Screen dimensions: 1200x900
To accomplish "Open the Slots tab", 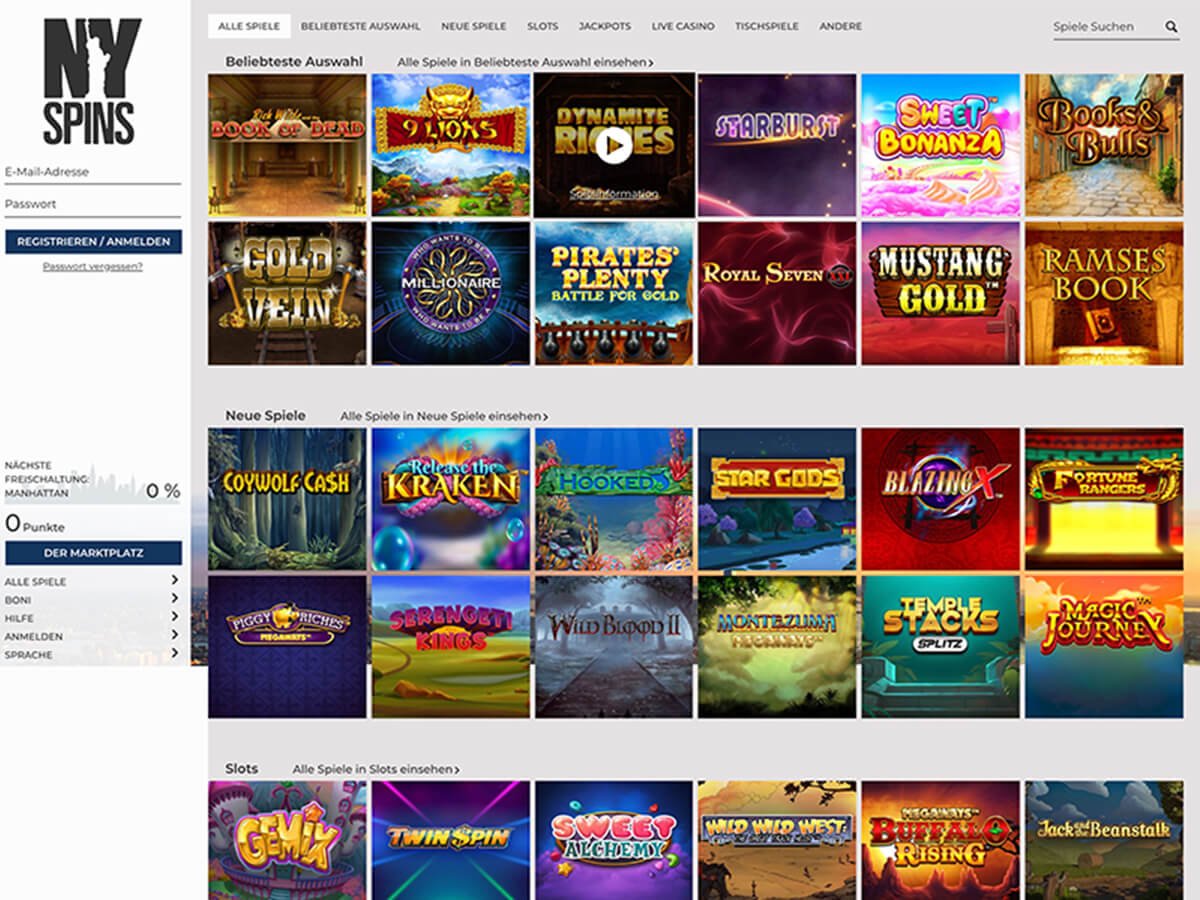I will coord(543,26).
